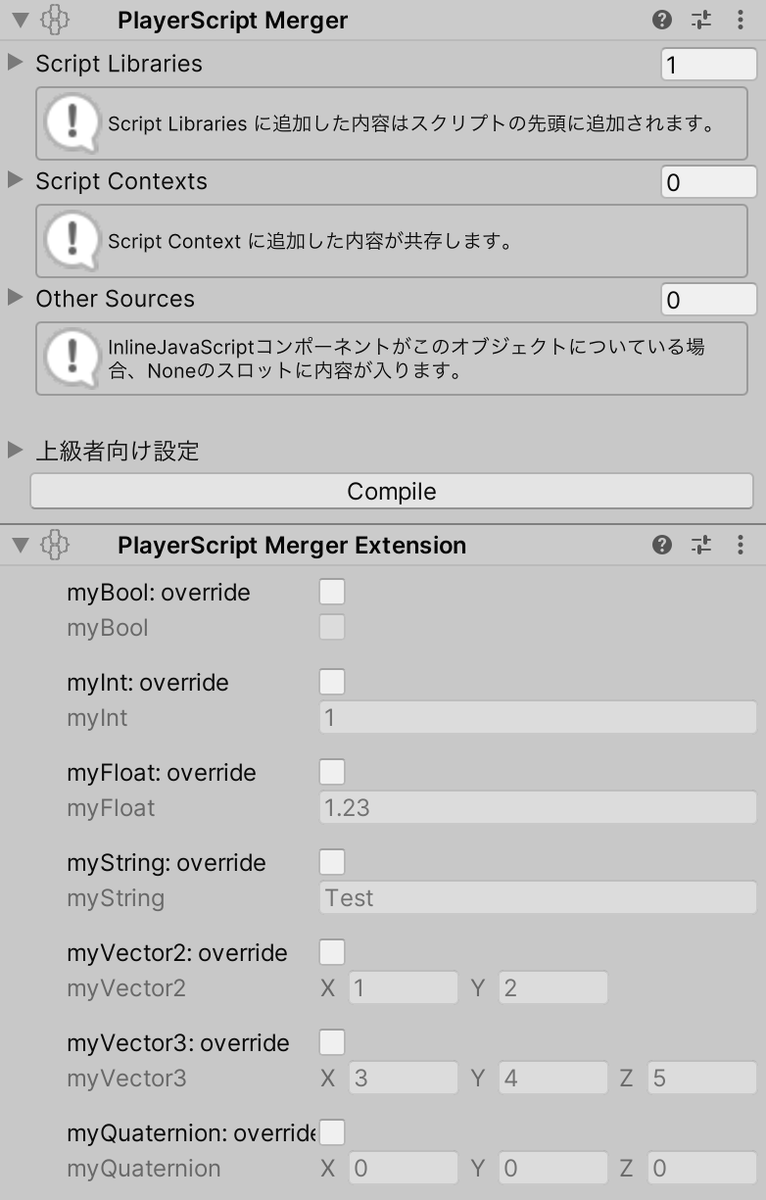Click Script Contexts size field
The height and width of the screenshot is (1200, 766).
point(709,182)
